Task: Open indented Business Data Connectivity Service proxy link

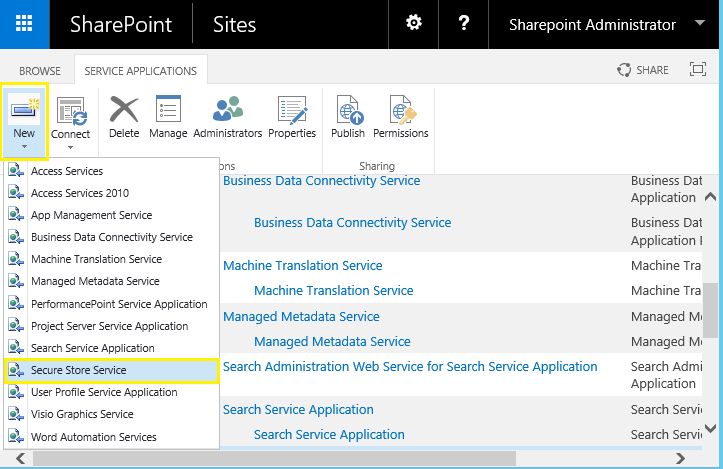Action: (x=353, y=223)
